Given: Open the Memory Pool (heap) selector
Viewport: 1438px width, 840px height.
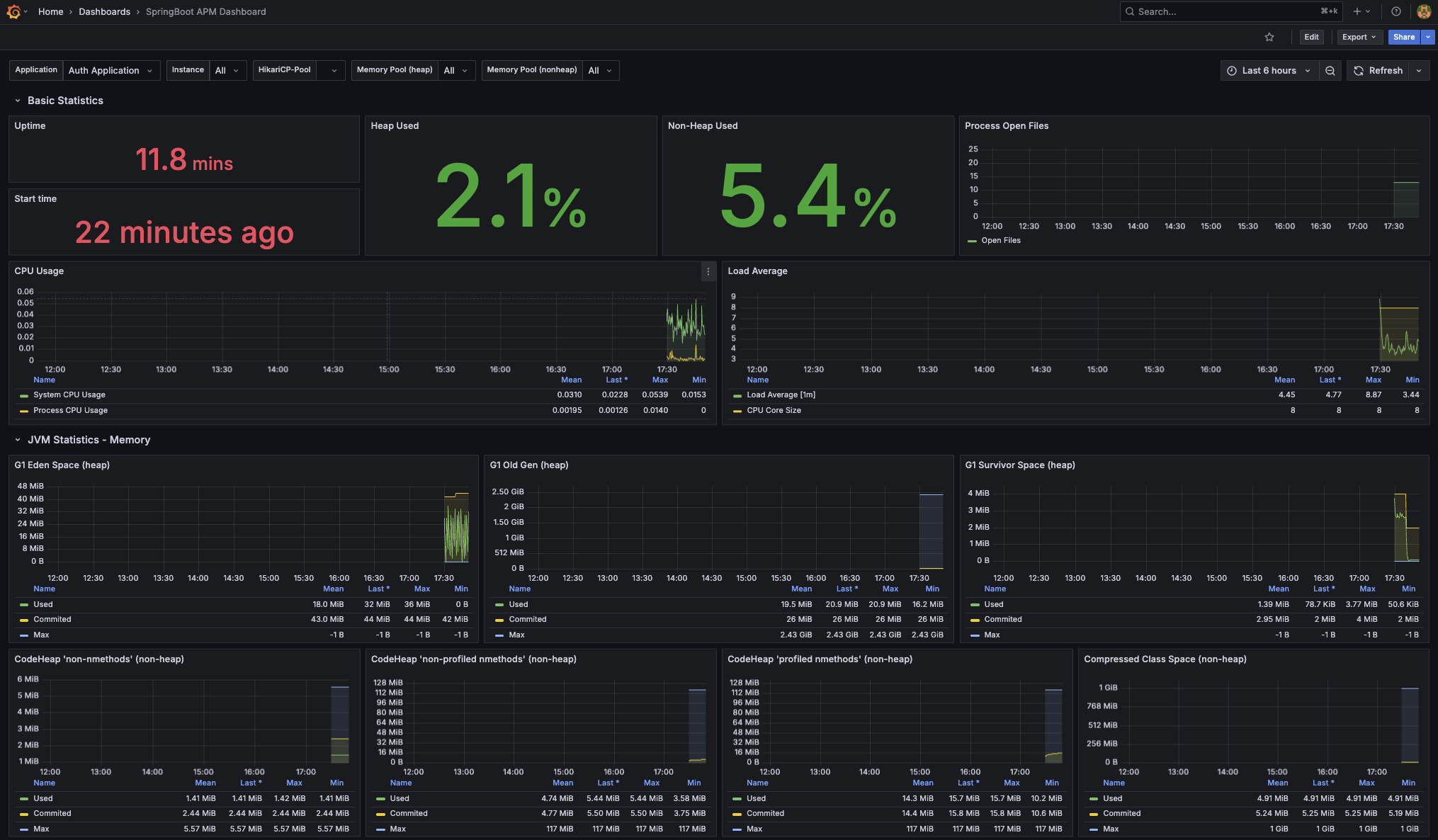Looking at the screenshot, I should point(455,70).
